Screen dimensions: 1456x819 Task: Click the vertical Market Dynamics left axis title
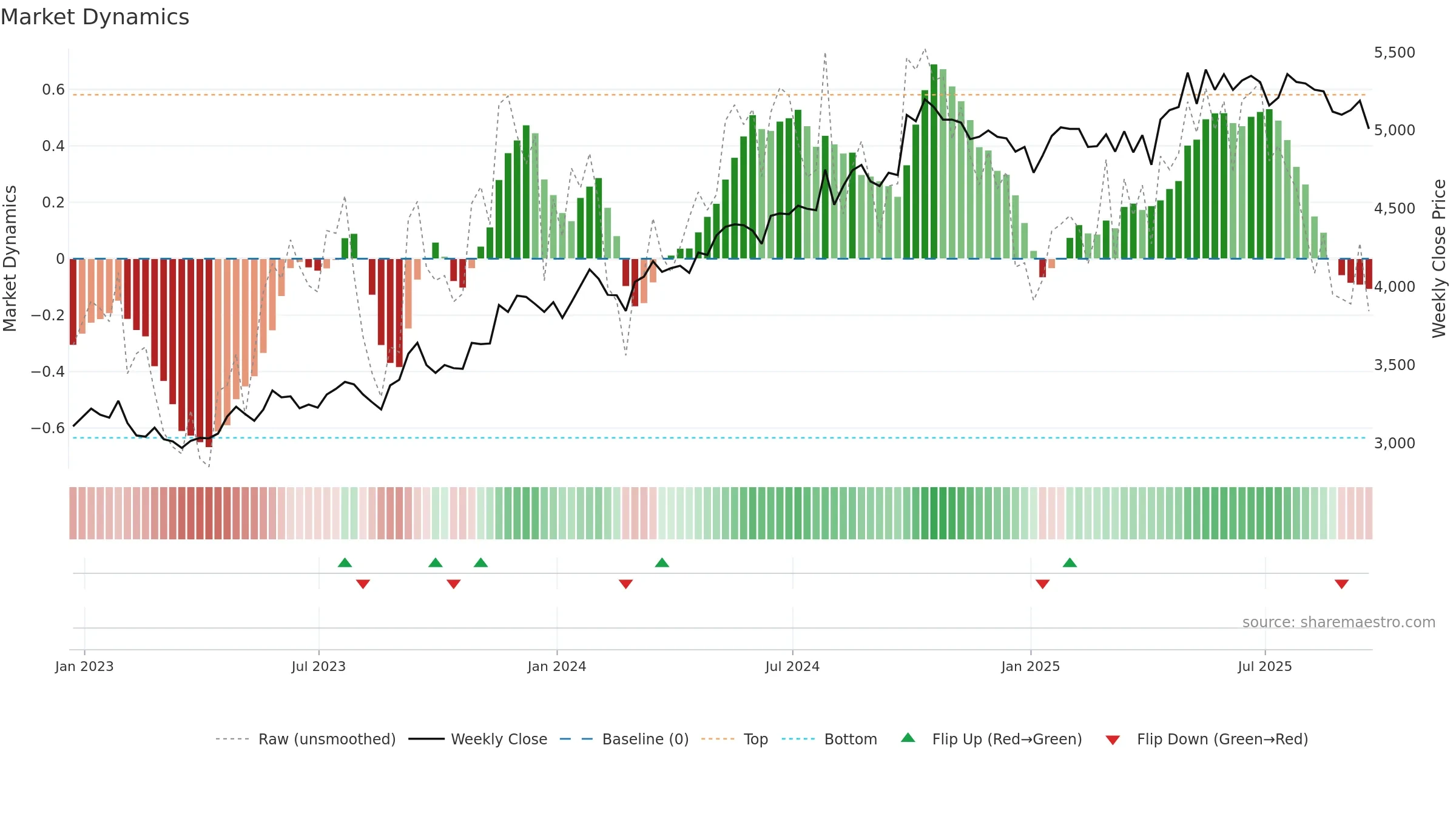[10, 258]
